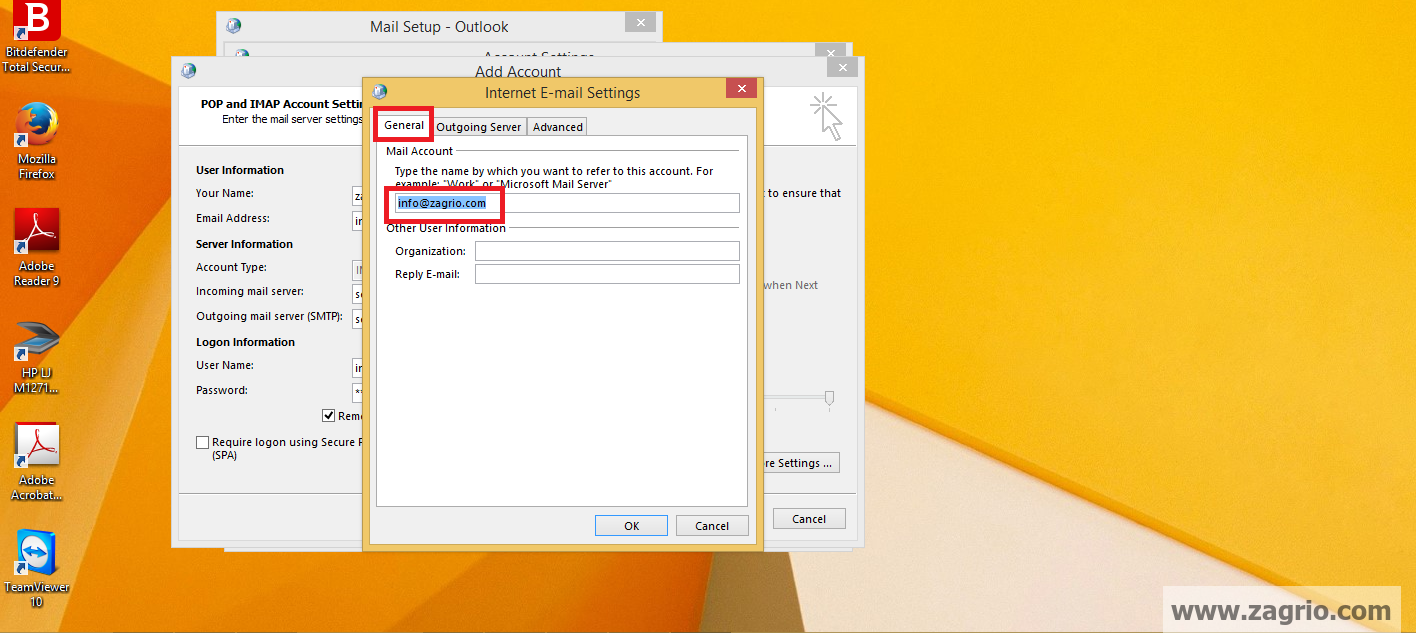Cancel the Internet E-mail Settings dialog
1416x633 pixels.
pyautogui.click(x=712, y=526)
